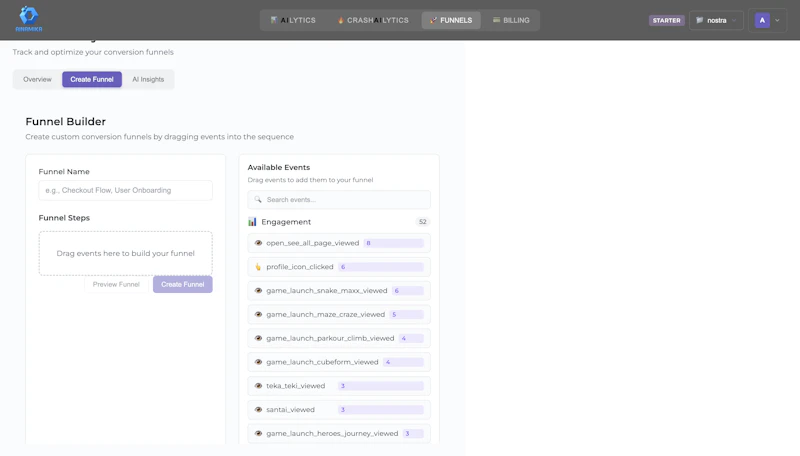This screenshot has width=800, height=456.
Task: Click eye icon for game_launch_snake_maxx_viewed
Action: click(x=258, y=291)
